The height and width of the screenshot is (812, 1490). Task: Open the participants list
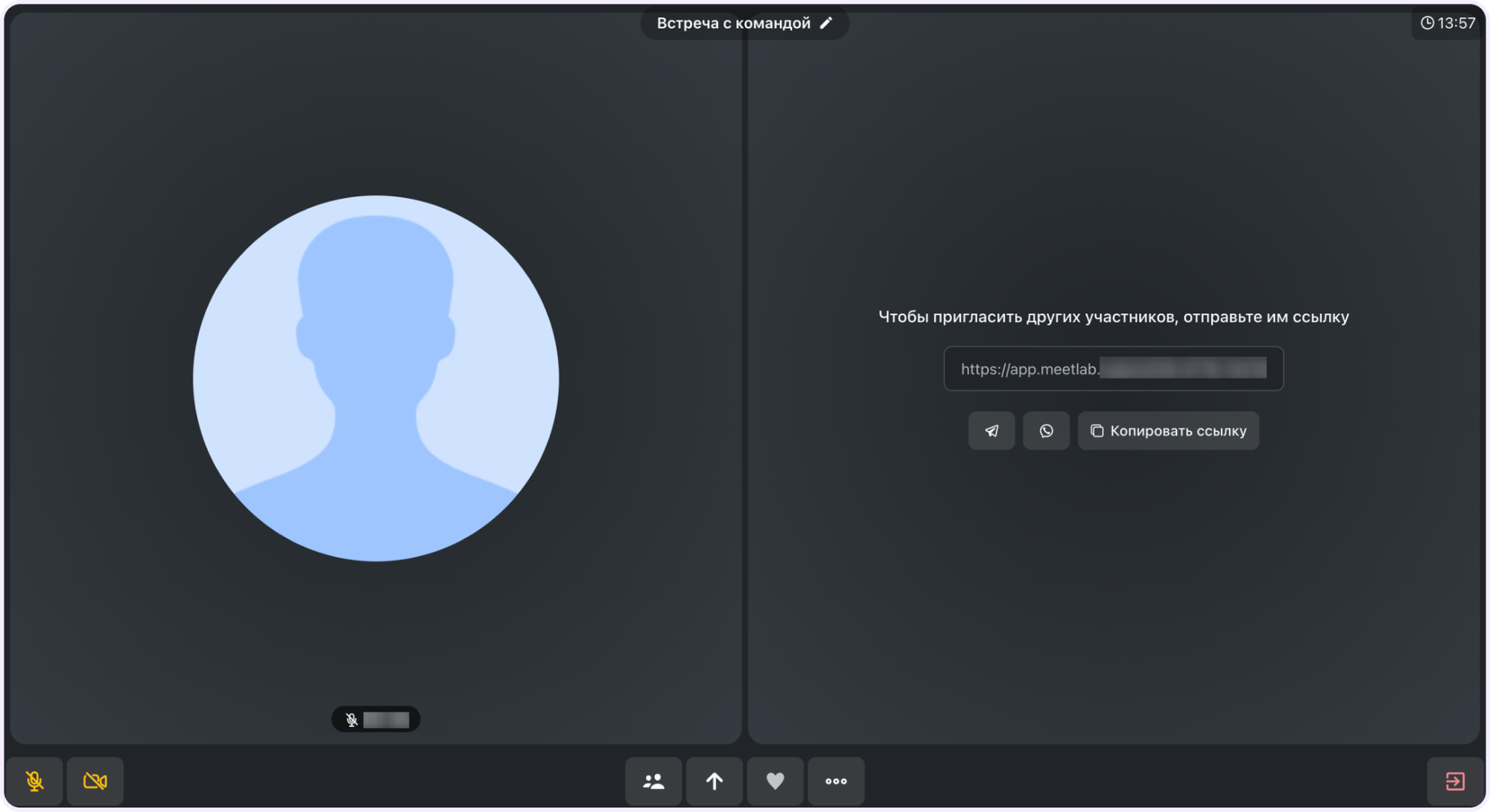point(653,781)
